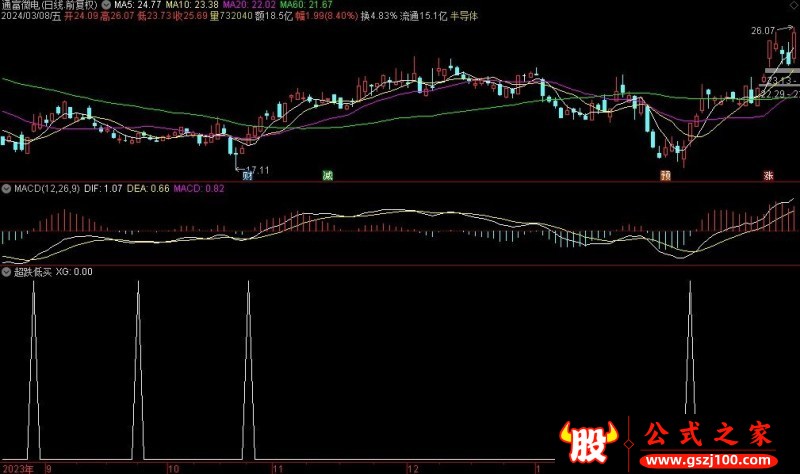This screenshot has height=474, width=800.
Task: Open the MACD(12,26,9) parameter label
Action: click(x=49, y=187)
